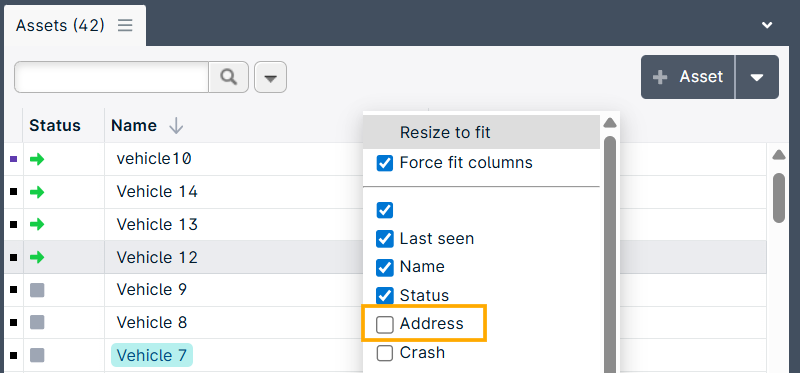The height and width of the screenshot is (373, 800).
Task: Click the gray stopped status of Vehicle 9
Action: pyautogui.click(x=37, y=290)
